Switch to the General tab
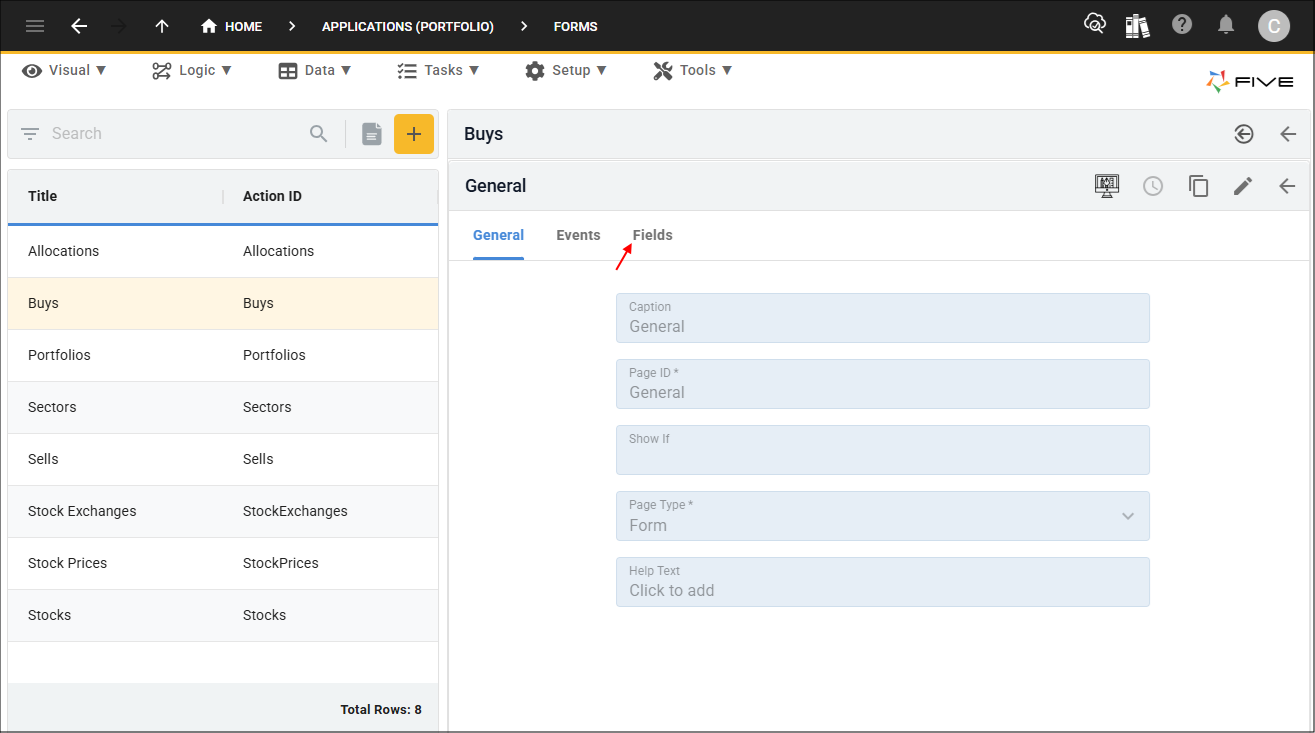The height and width of the screenshot is (733, 1315). 498,235
